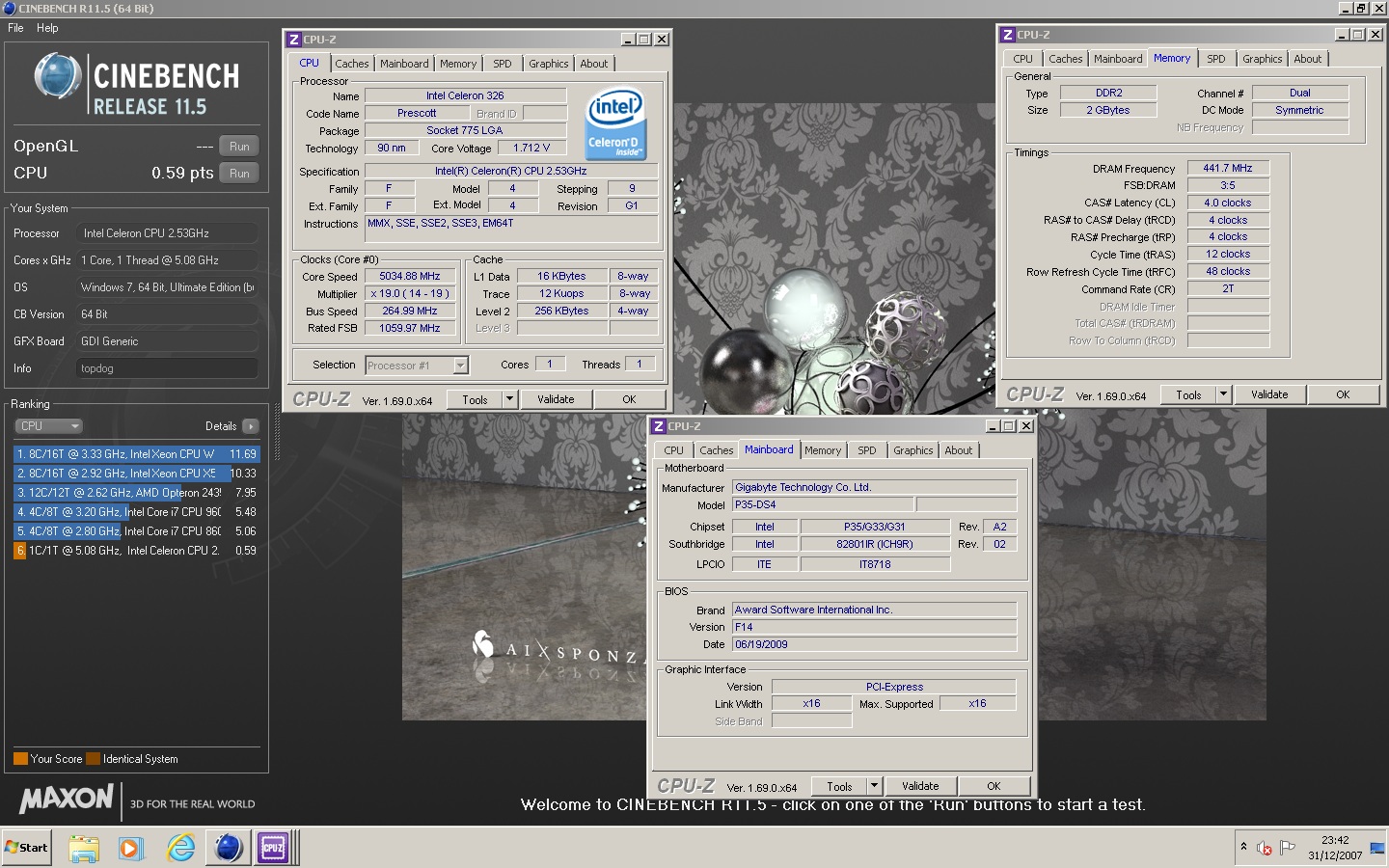Click Tools button in top-right CPU-Z
Image resolution: width=1389 pixels, height=868 pixels.
1188,394
